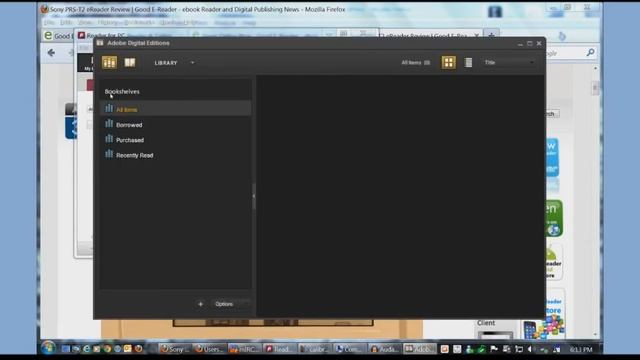Click the system tray volume speaker icon

click(x=530, y=349)
